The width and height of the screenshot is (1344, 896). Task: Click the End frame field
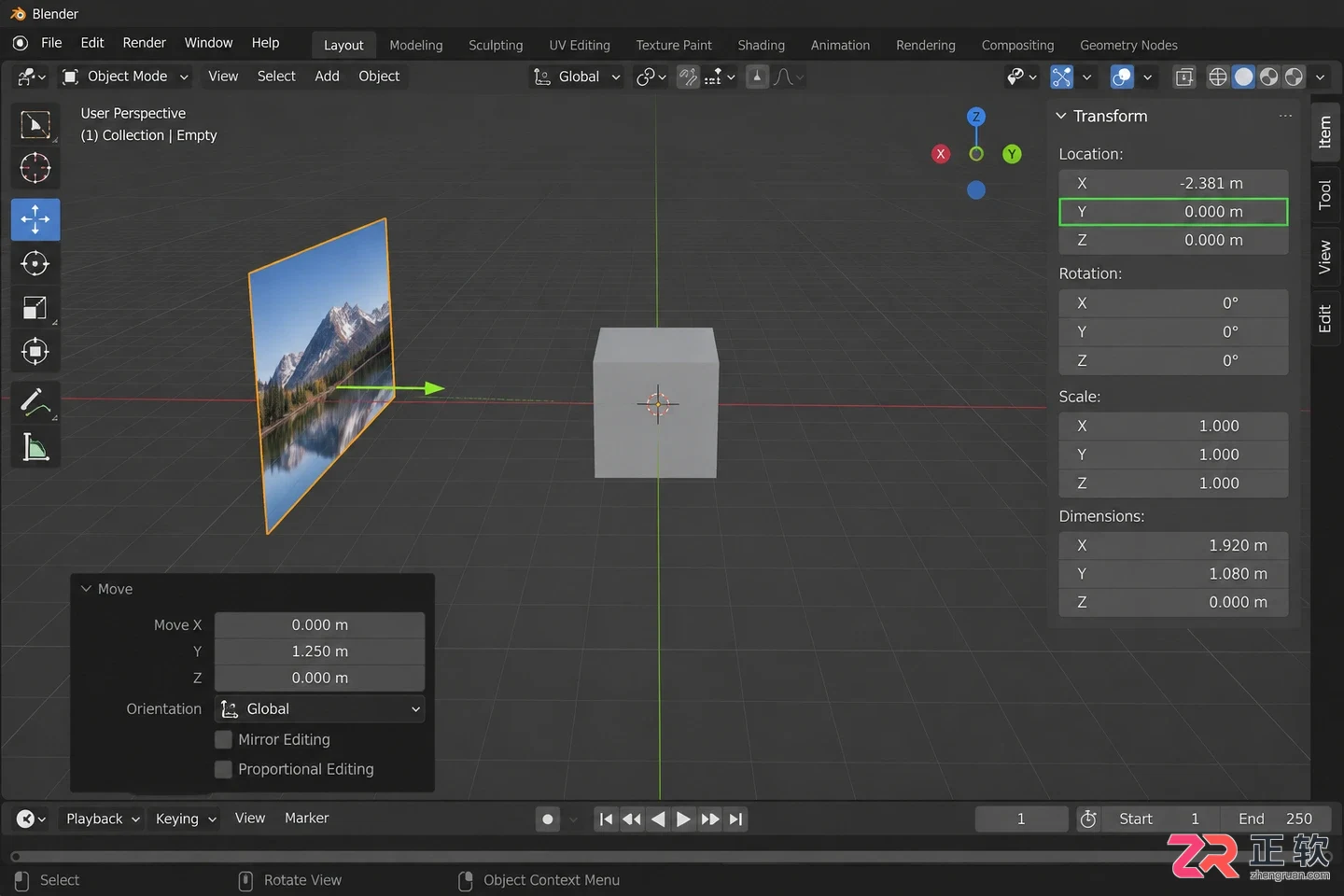tap(1275, 819)
